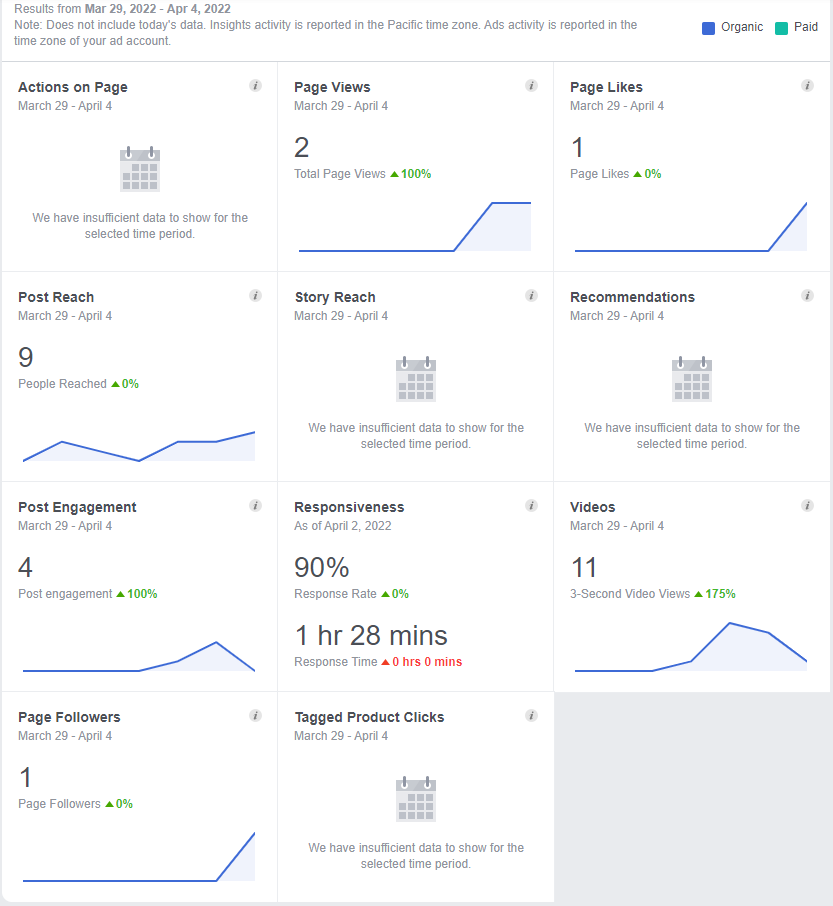Select the Post Engagement heading

pos(77,507)
